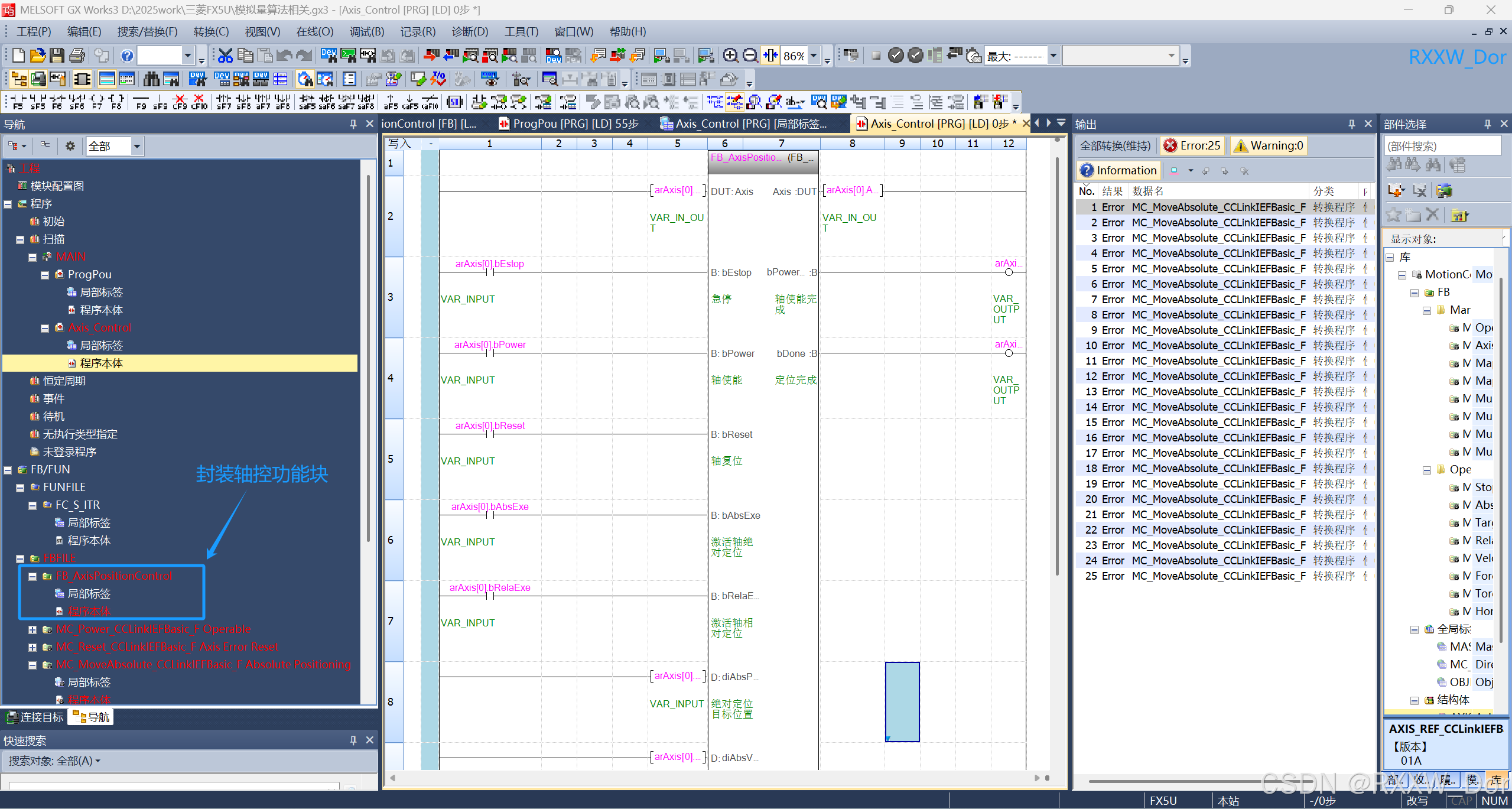Click the 连接目标 tab button

[35, 717]
